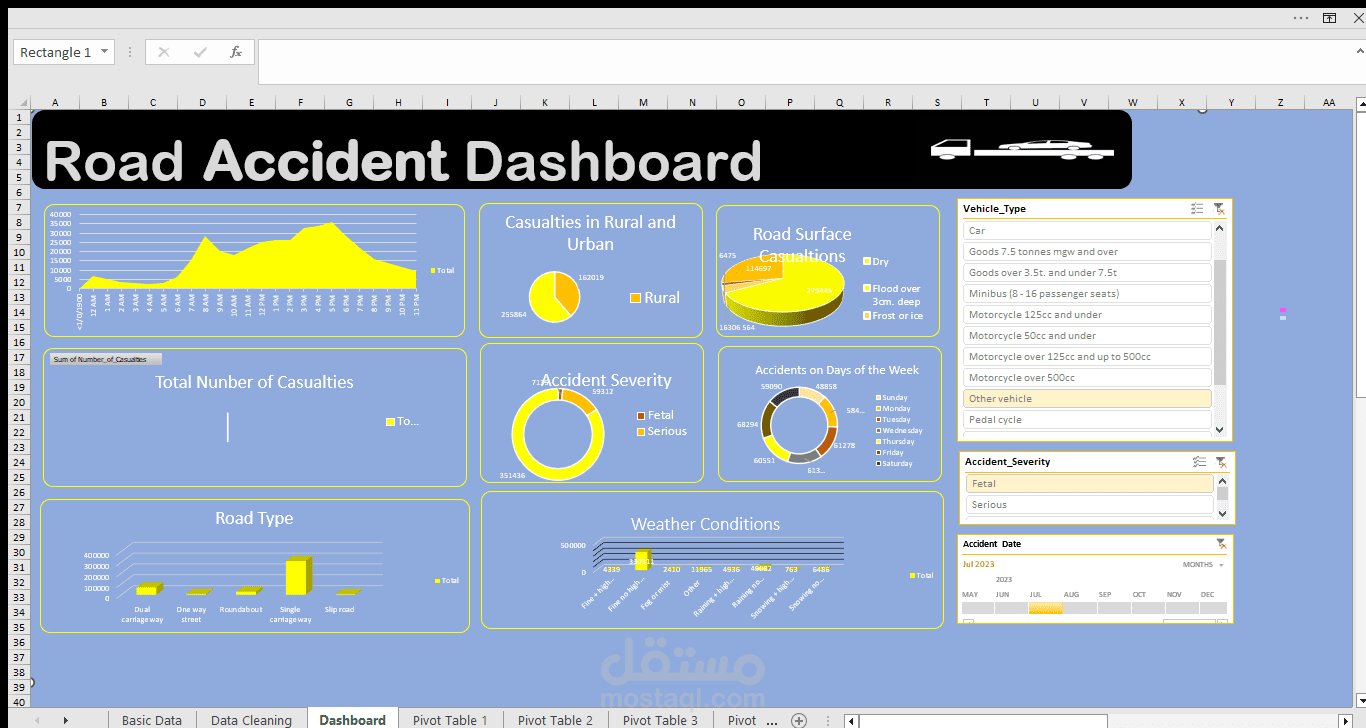1366x728 pixels.
Task: Toggle Other vehicle slicer item
Action: 1087,398
